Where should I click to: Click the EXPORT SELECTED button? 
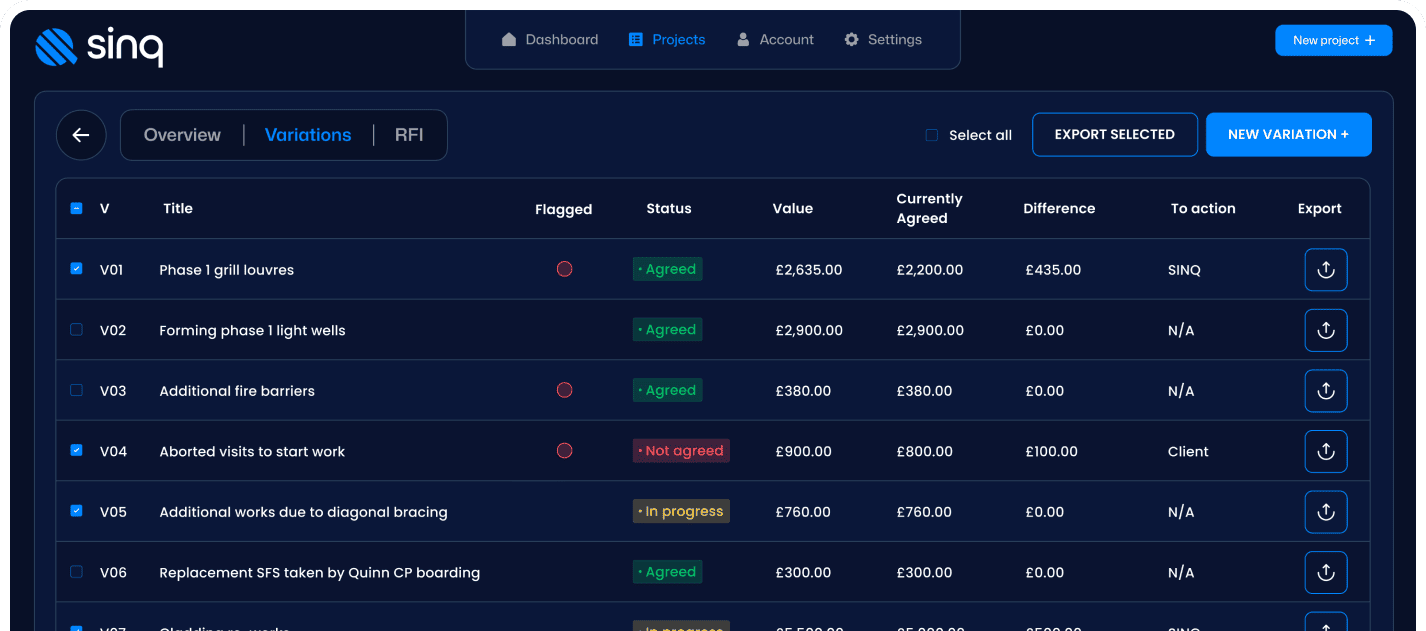point(1115,135)
